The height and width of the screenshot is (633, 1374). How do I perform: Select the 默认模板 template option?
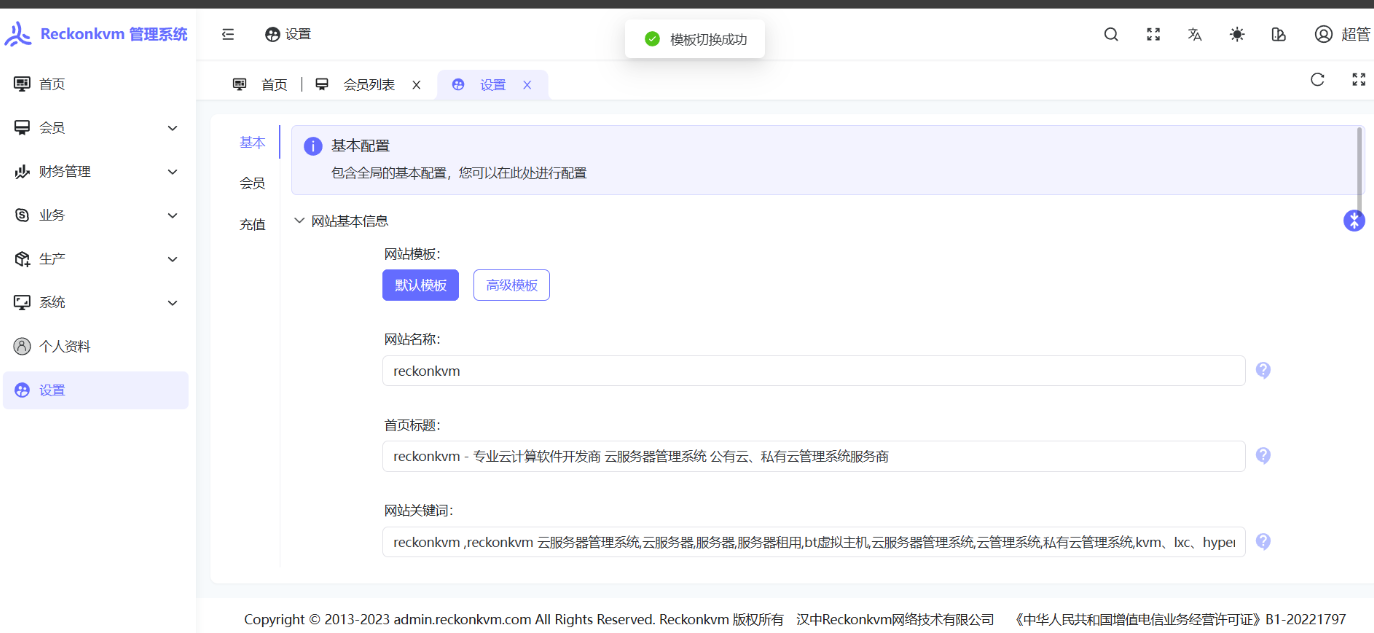(420, 285)
